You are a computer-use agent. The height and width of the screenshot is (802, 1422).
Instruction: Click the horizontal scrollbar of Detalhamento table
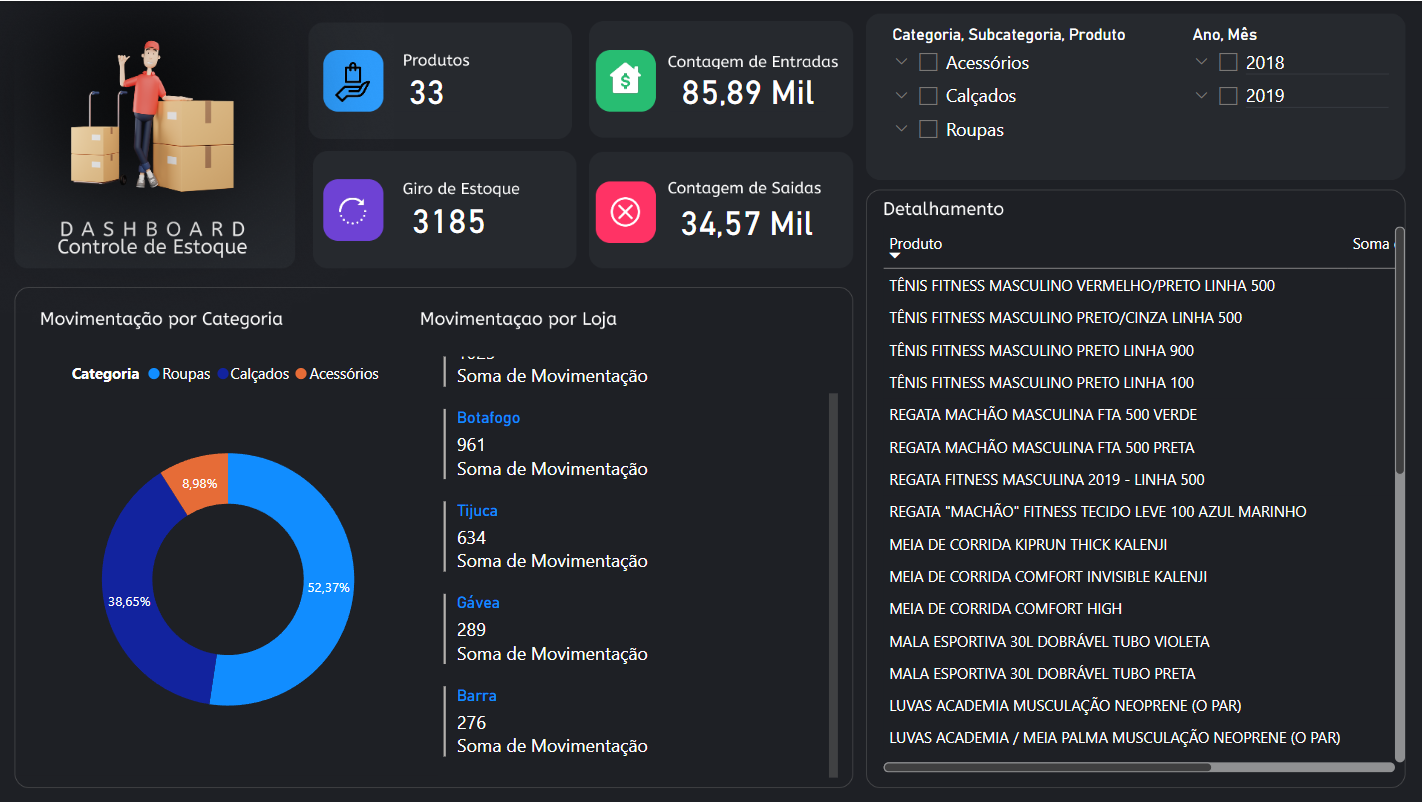pos(1047,767)
